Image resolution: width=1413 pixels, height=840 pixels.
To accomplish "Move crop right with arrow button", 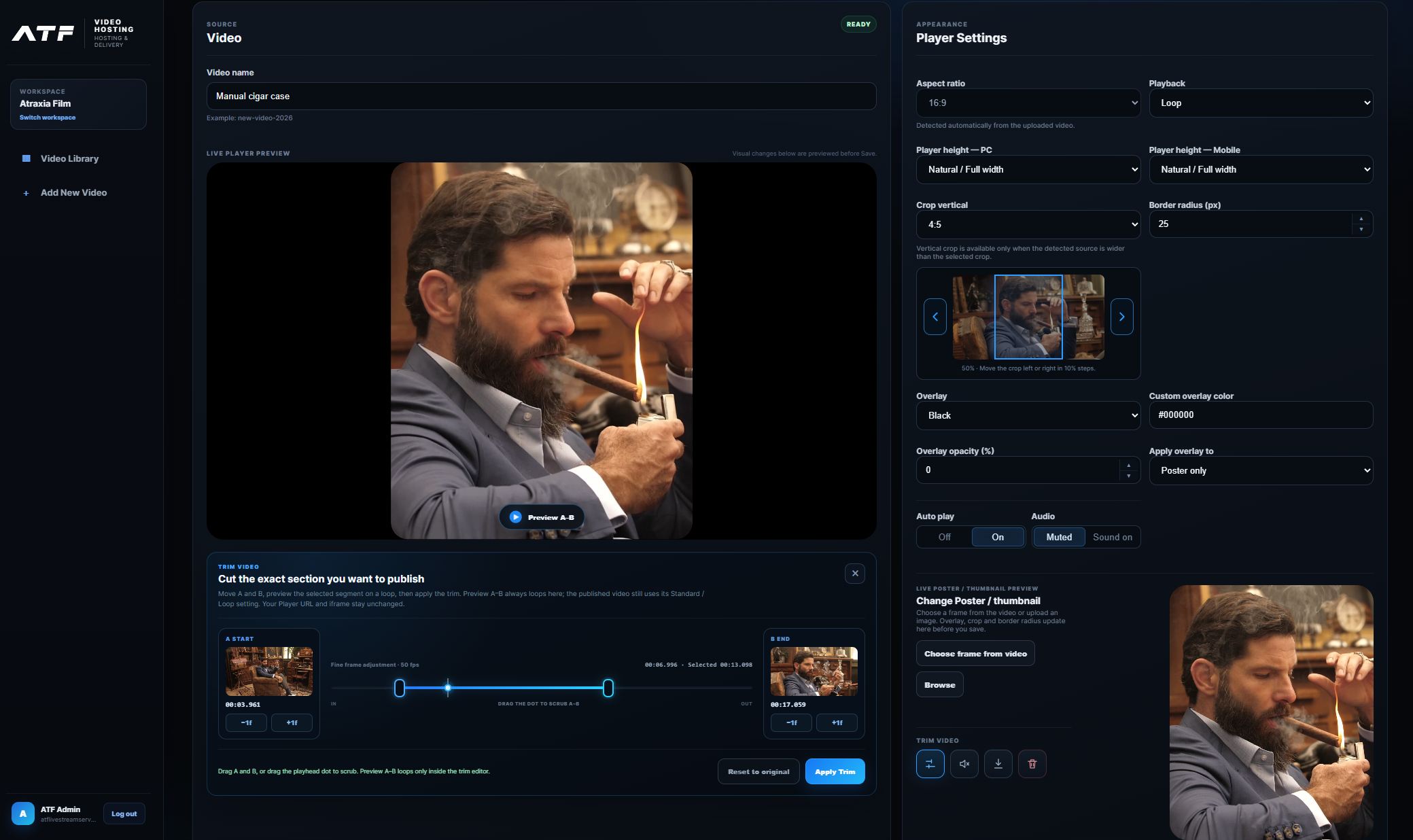I will (x=1121, y=317).
